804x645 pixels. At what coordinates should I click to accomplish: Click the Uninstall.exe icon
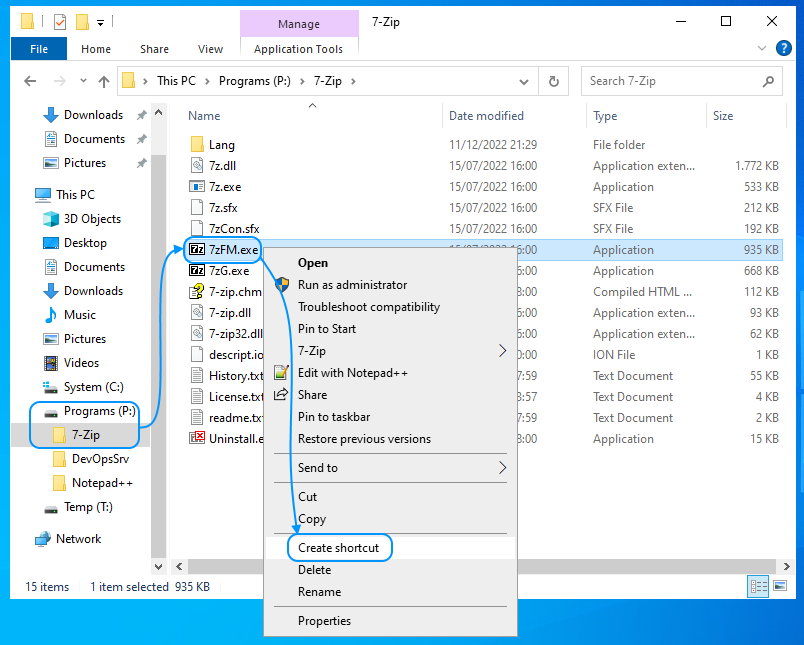pyautogui.click(x=197, y=438)
